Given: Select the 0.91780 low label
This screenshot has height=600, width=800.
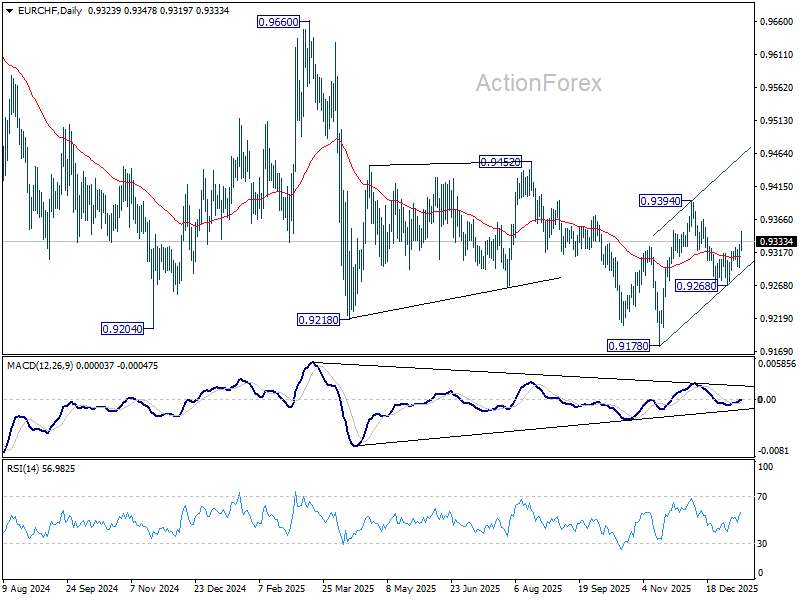Looking at the screenshot, I should coord(628,346).
